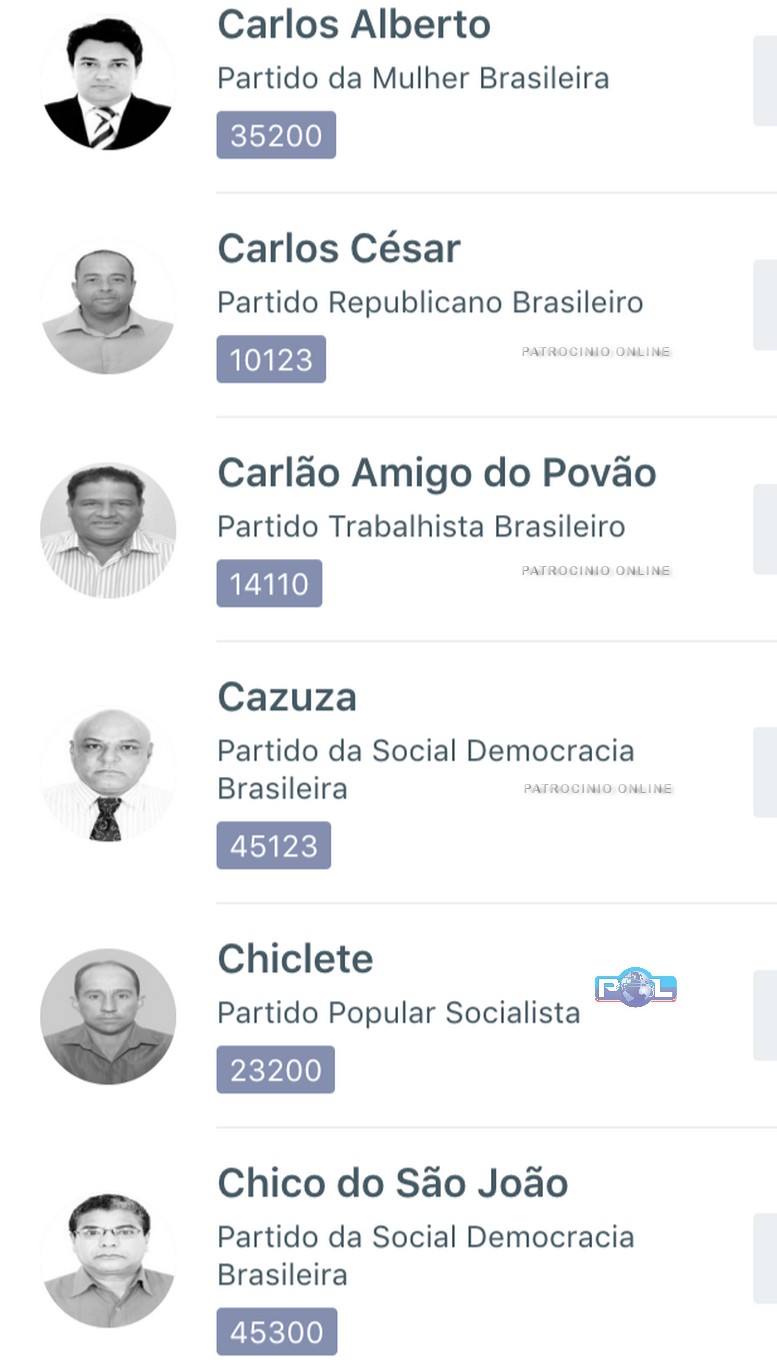Click Partido Popular Socialista party label

(399, 1012)
